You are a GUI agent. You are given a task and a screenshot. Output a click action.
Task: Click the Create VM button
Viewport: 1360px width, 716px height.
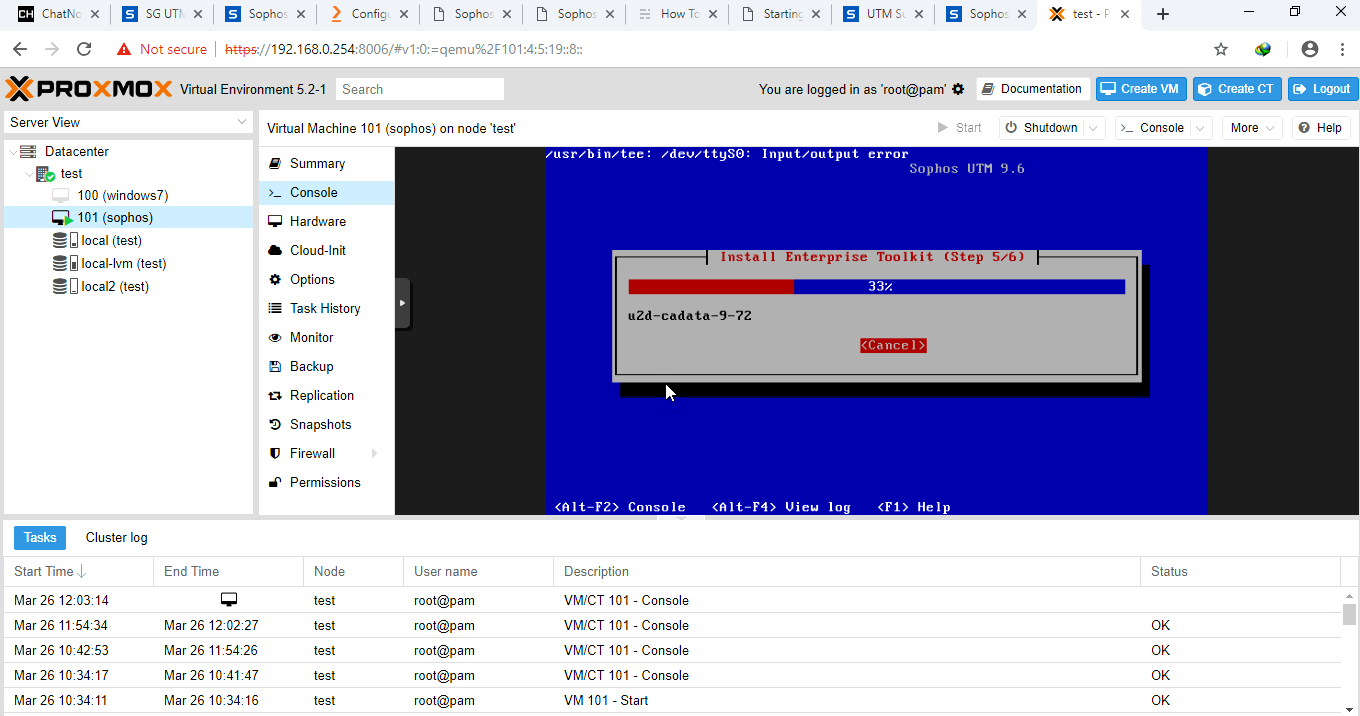pyautogui.click(x=1141, y=89)
